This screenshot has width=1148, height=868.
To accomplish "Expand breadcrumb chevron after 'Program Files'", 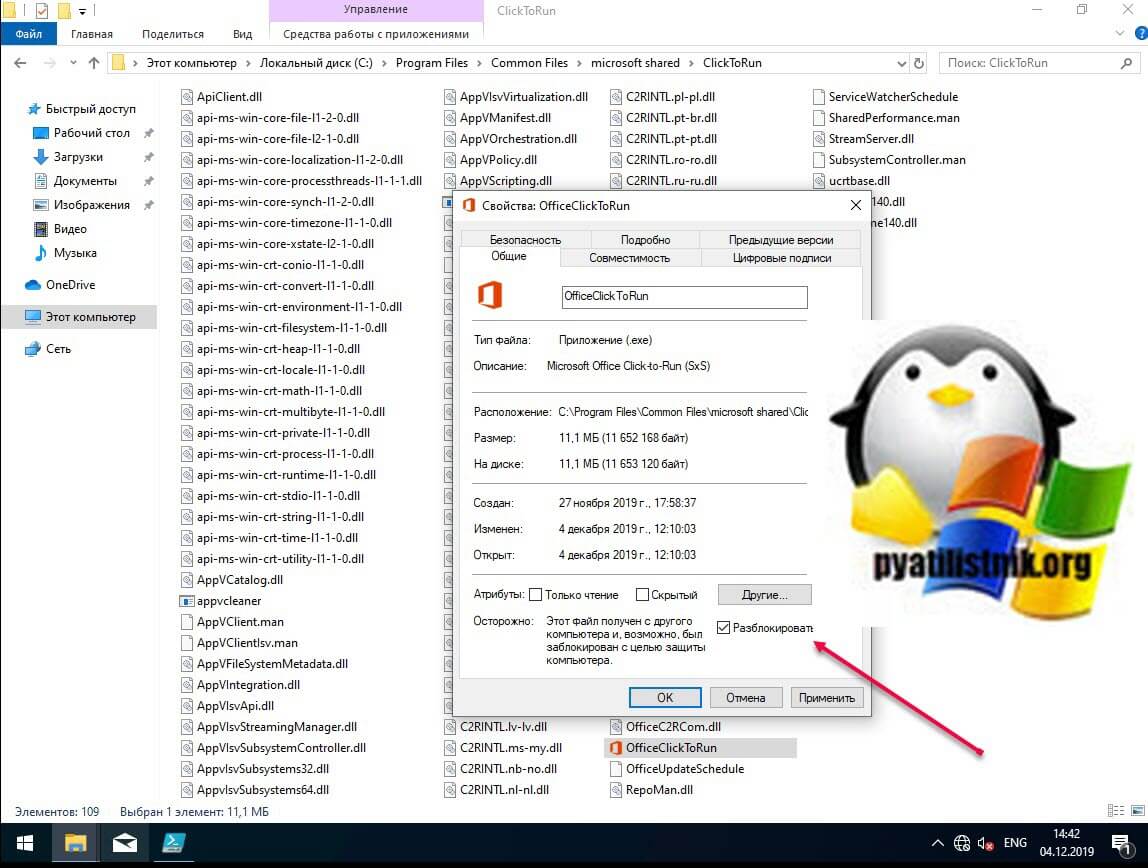I will pos(479,63).
